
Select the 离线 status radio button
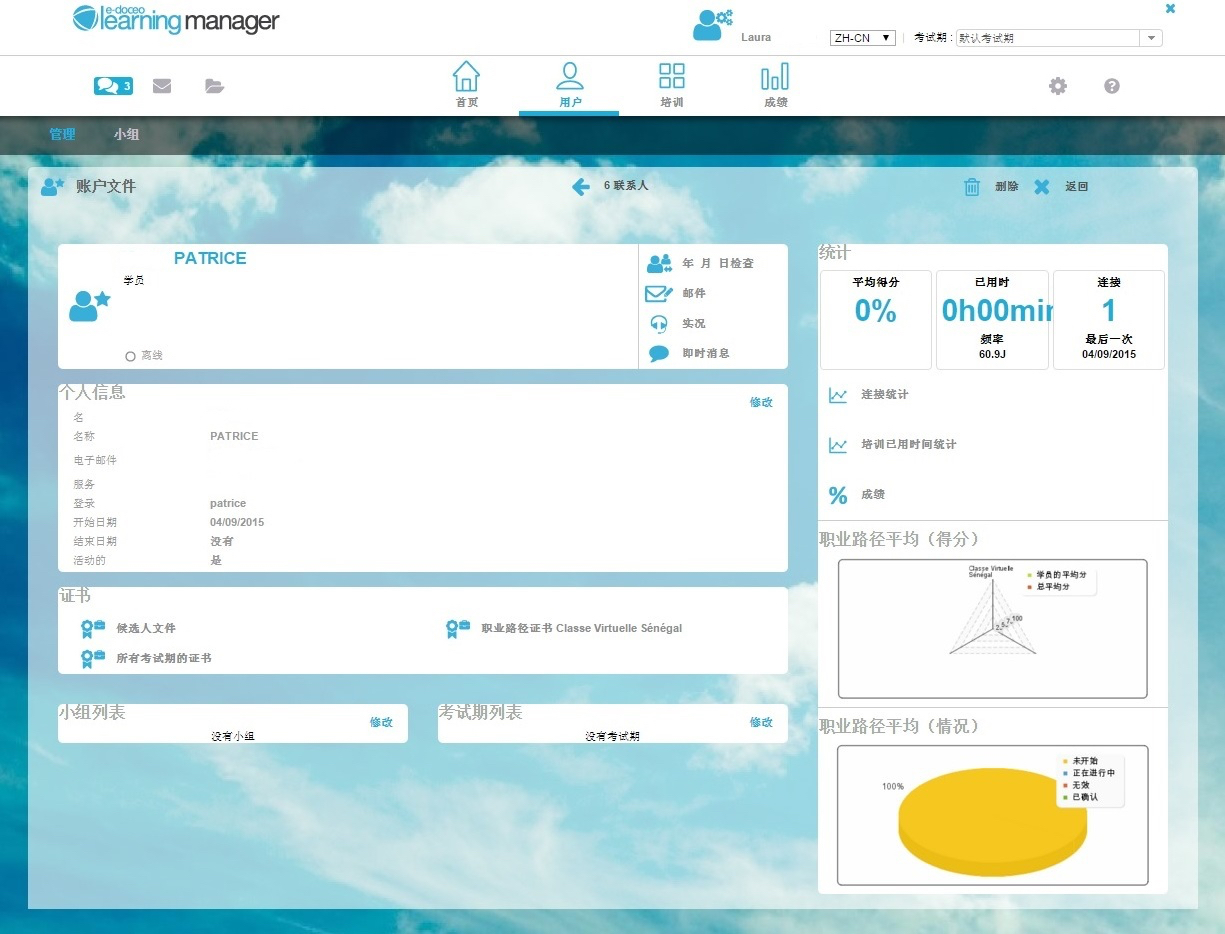point(130,356)
